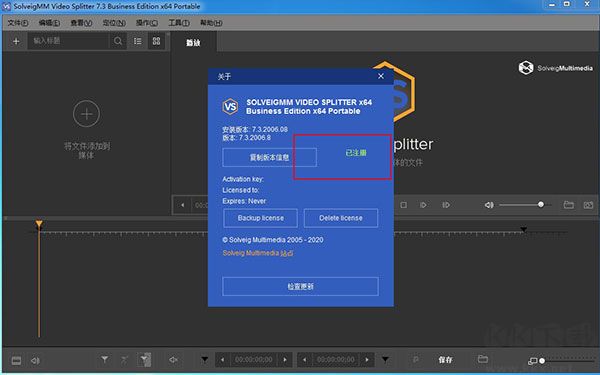Click the large circular add-file button
The width and height of the screenshot is (600, 375).
click(x=86, y=114)
